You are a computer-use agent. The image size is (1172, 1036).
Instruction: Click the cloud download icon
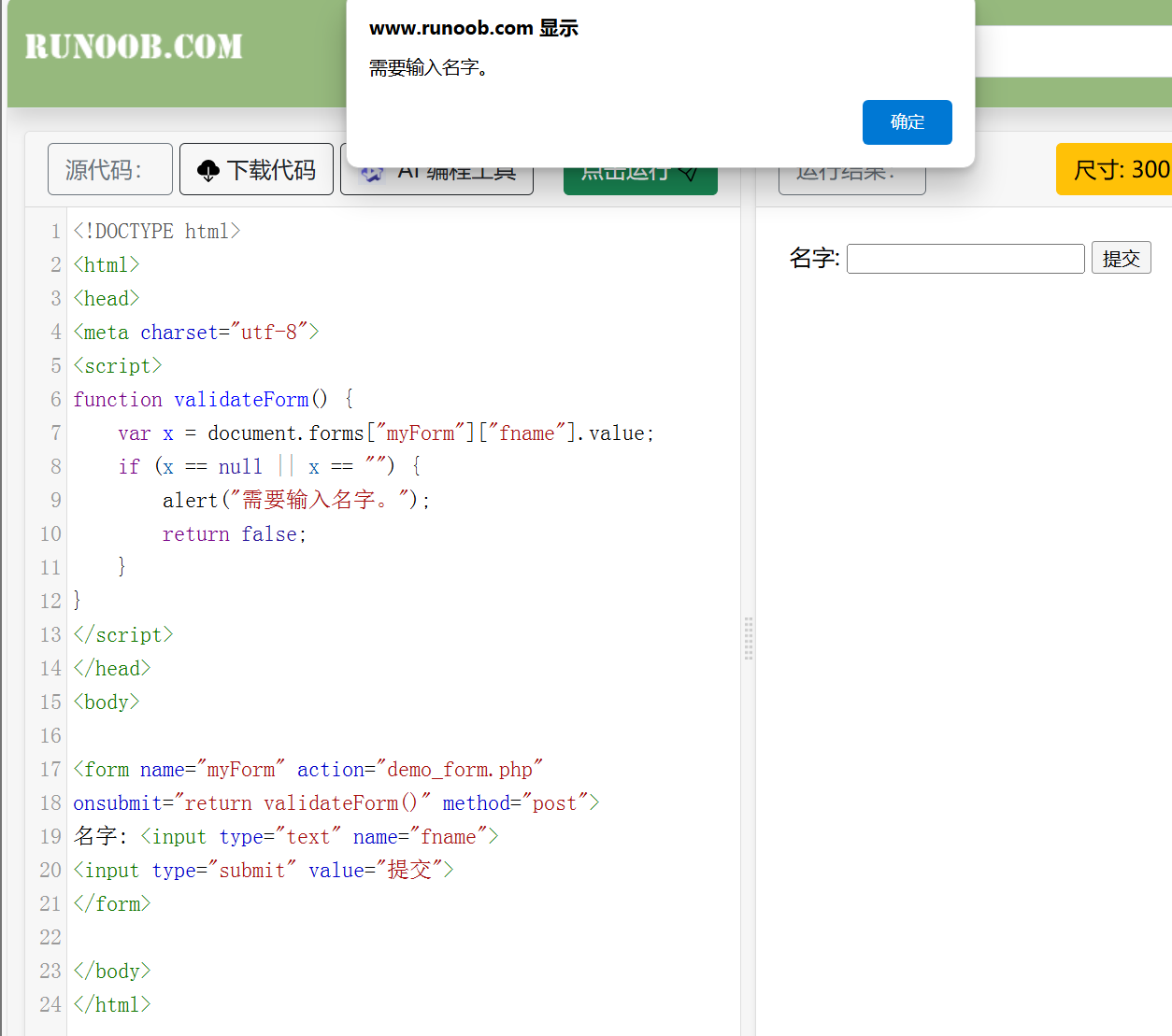pyautogui.click(x=208, y=170)
